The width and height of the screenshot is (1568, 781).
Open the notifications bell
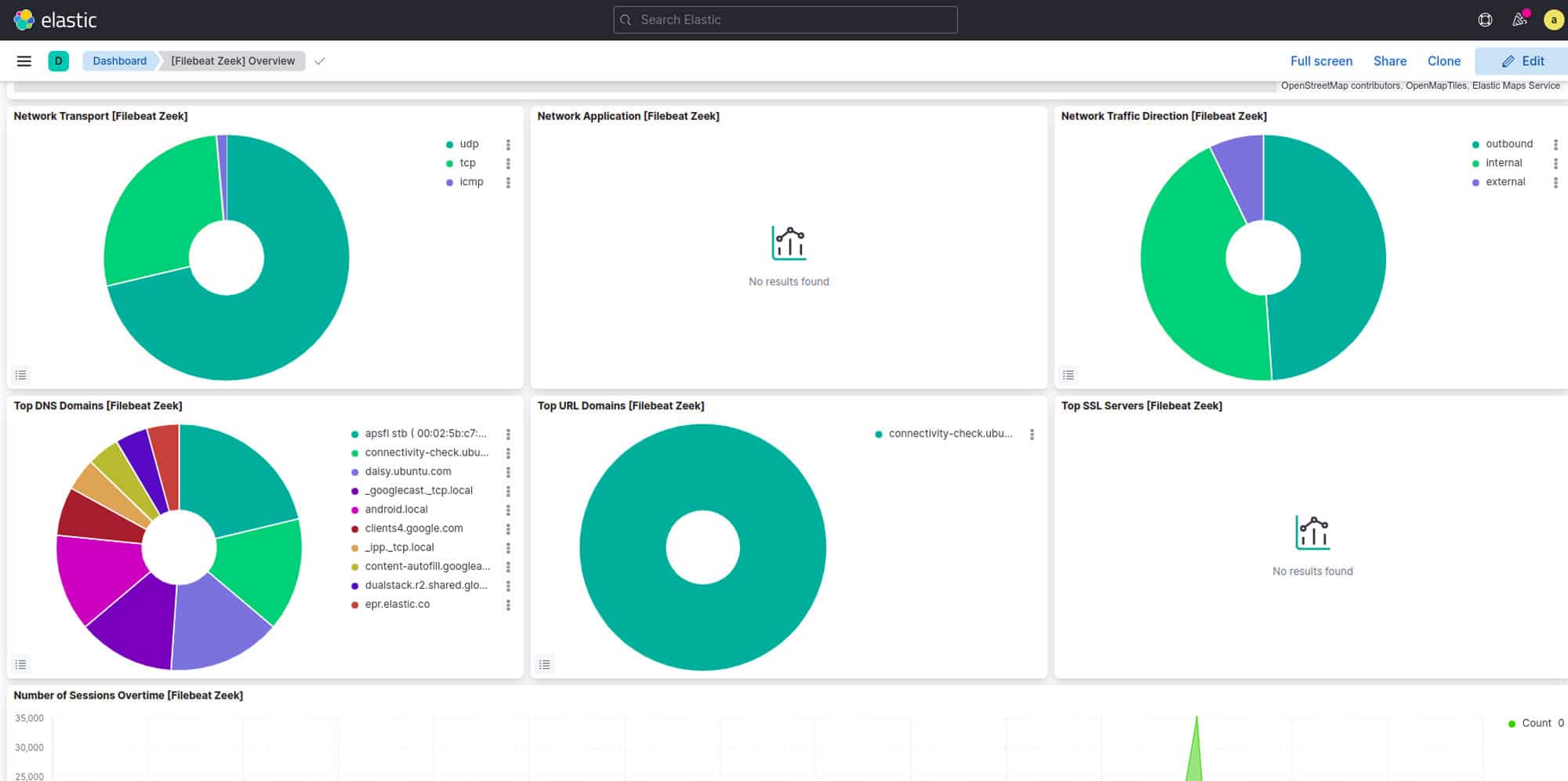(1519, 20)
